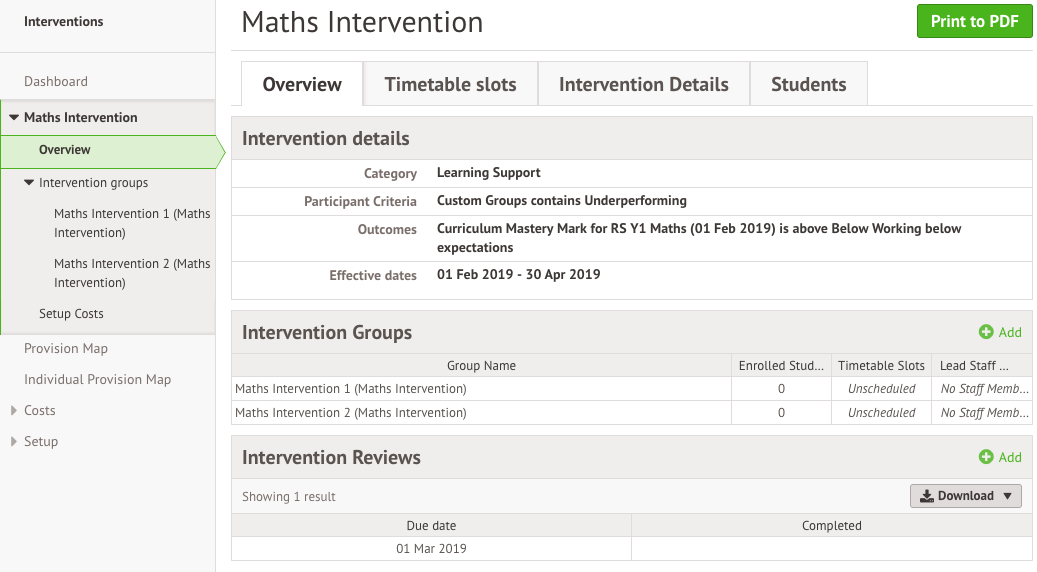Viewport: 1037px width, 572px height.
Task: Click the Interventions sidebar heading
Action: 63,21
